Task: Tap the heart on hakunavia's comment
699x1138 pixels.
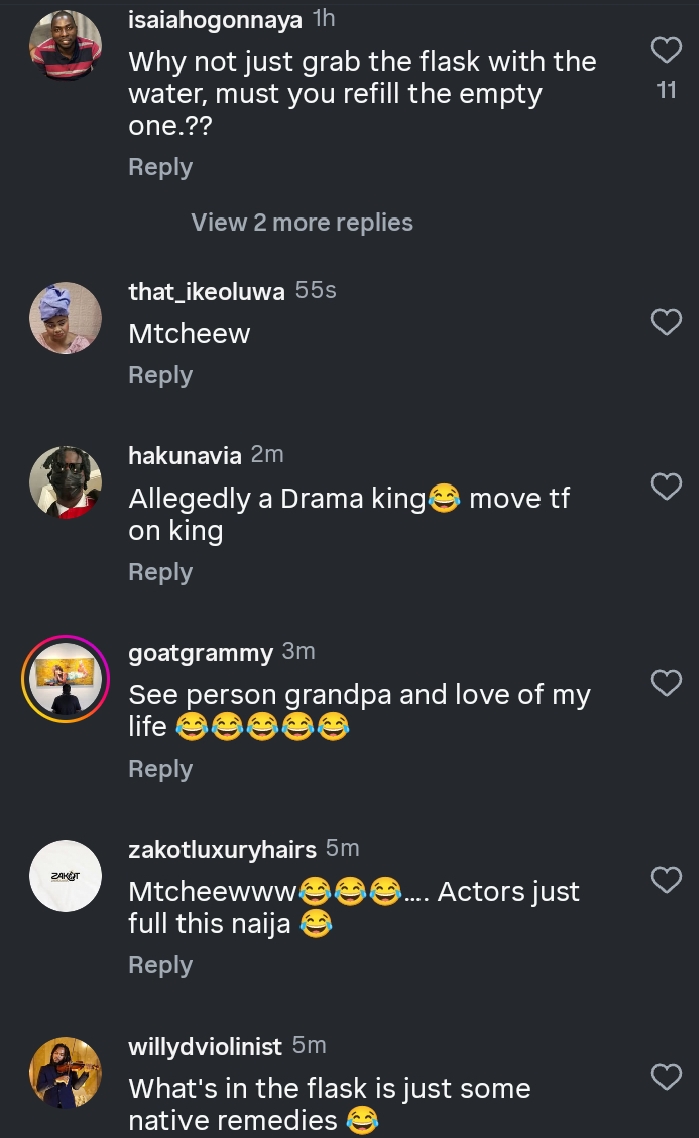Action: coord(665,486)
